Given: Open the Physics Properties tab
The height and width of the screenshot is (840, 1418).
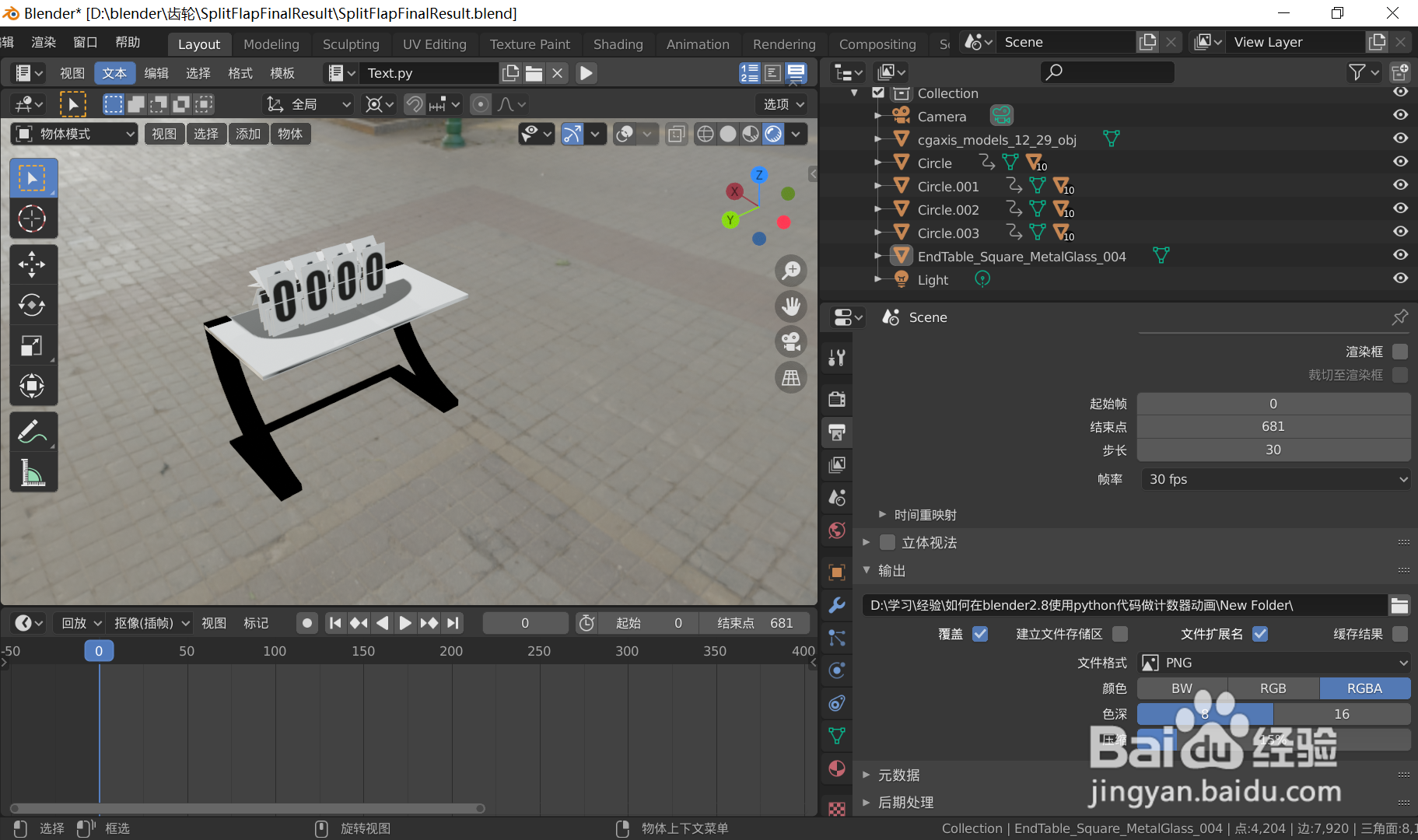Looking at the screenshot, I should (836, 670).
